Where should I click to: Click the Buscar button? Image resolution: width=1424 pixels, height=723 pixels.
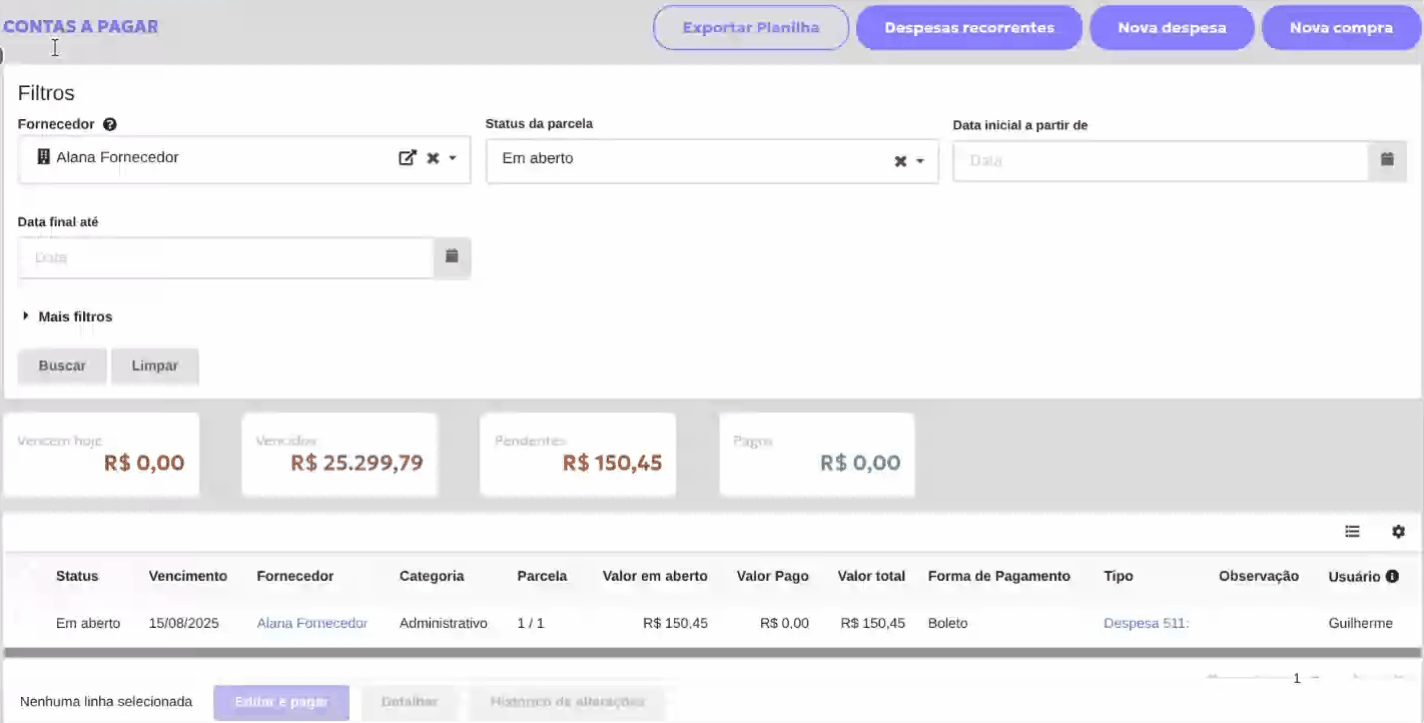[62, 366]
